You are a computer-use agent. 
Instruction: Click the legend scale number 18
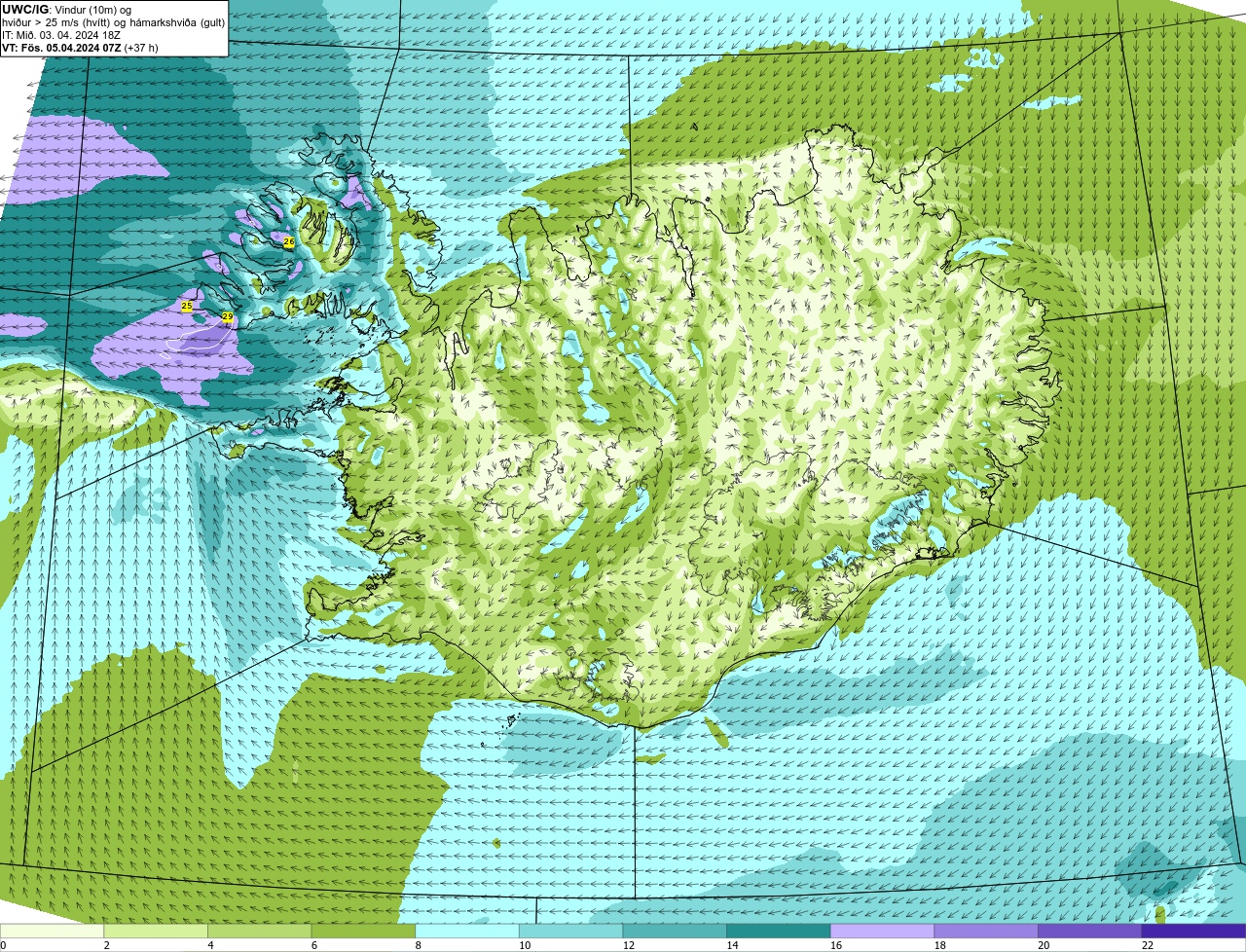pos(940,945)
